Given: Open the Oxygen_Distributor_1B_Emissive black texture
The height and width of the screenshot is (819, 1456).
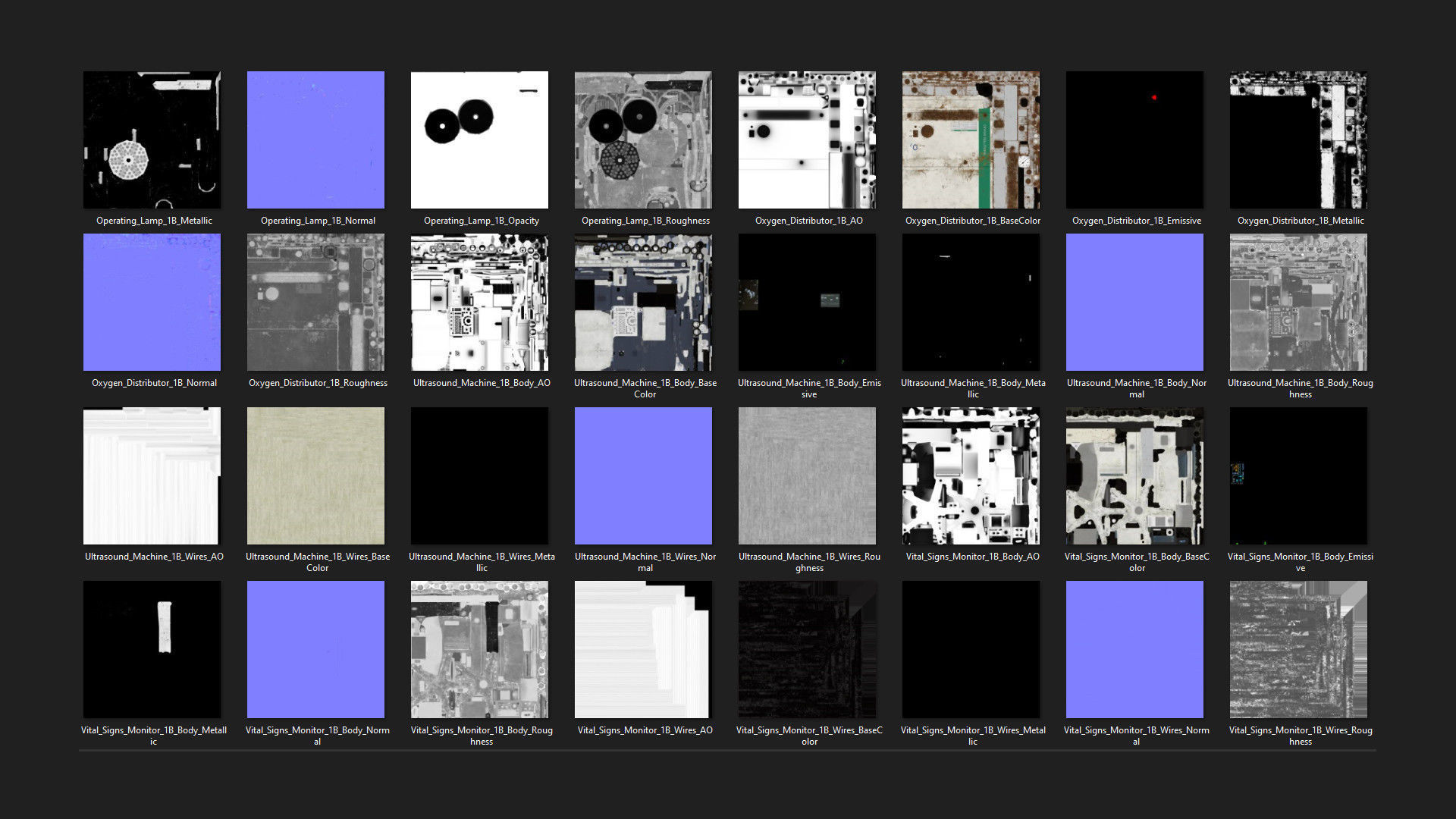Looking at the screenshot, I should 1134,140.
